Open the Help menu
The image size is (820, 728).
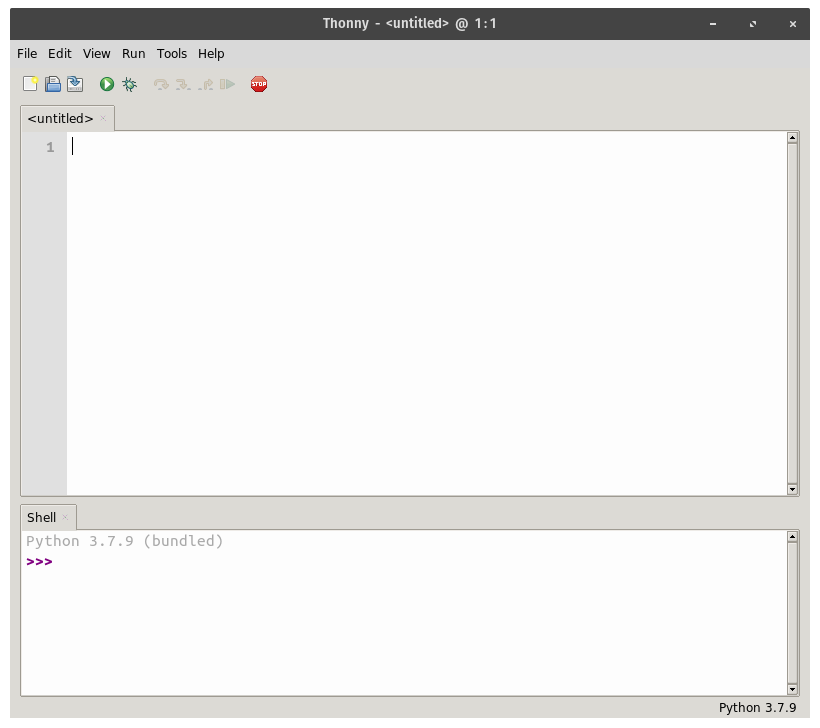click(x=211, y=54)
